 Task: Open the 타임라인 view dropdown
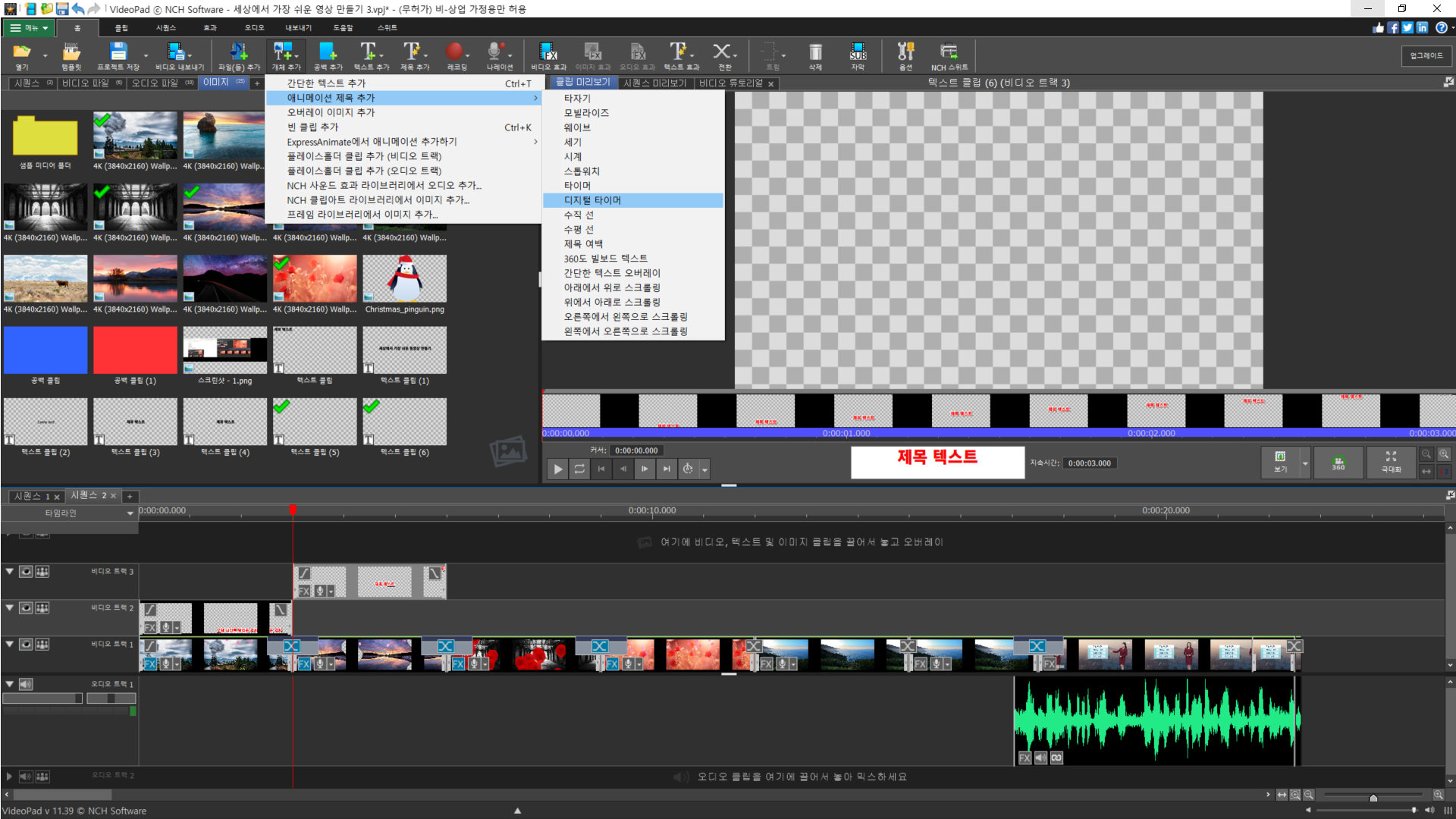(x=130, y=513)
